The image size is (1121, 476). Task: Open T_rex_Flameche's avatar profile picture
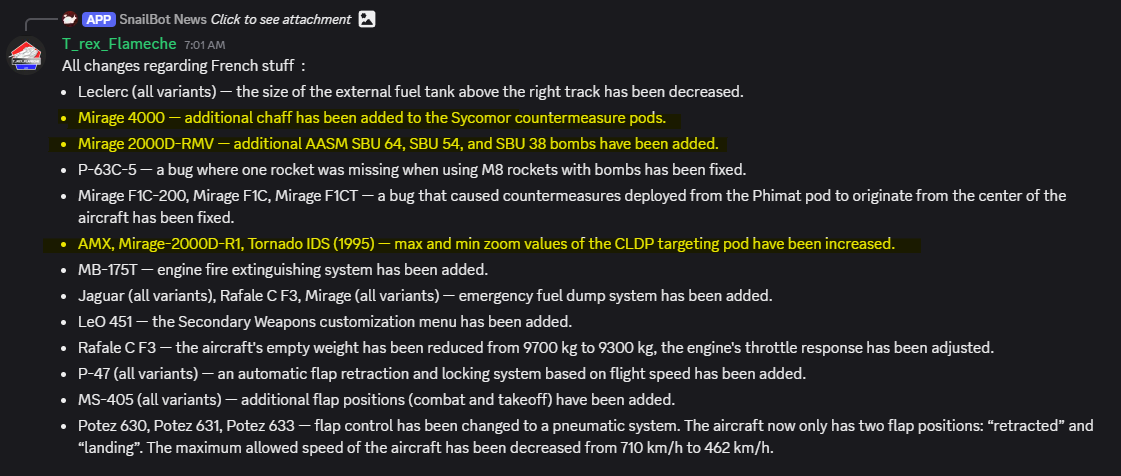coord(26,55)
